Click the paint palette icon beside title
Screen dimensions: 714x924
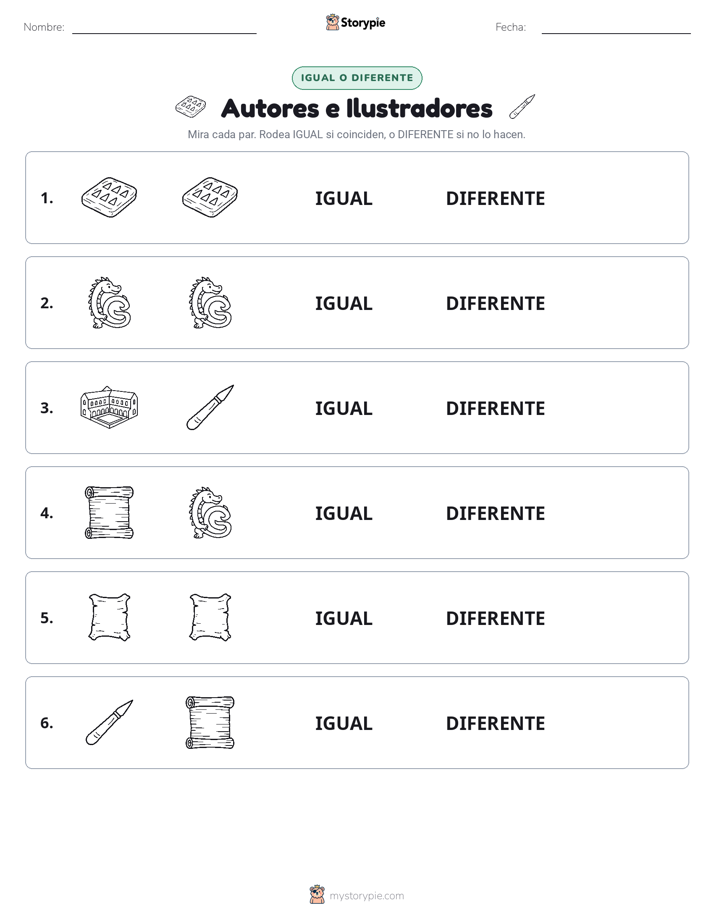click(x=191, y=107)
